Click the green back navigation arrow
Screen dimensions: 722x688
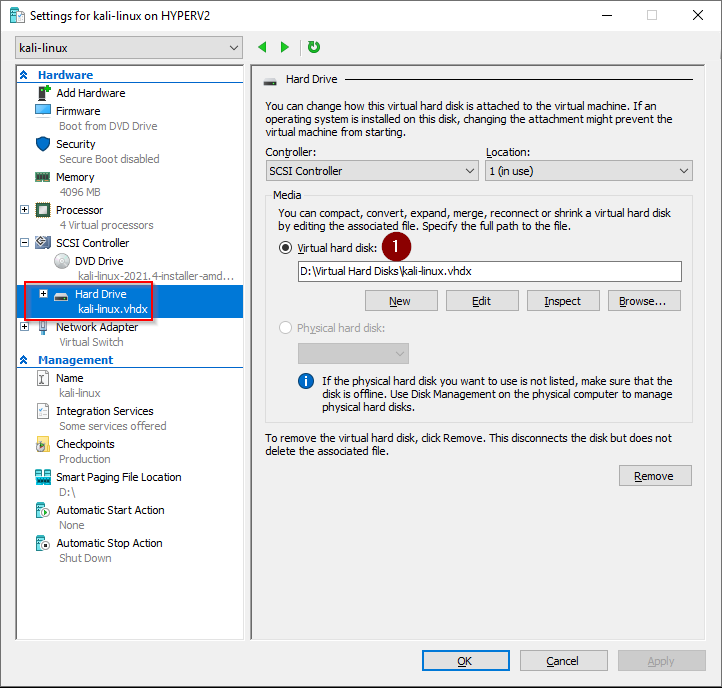tap(263, 47)
